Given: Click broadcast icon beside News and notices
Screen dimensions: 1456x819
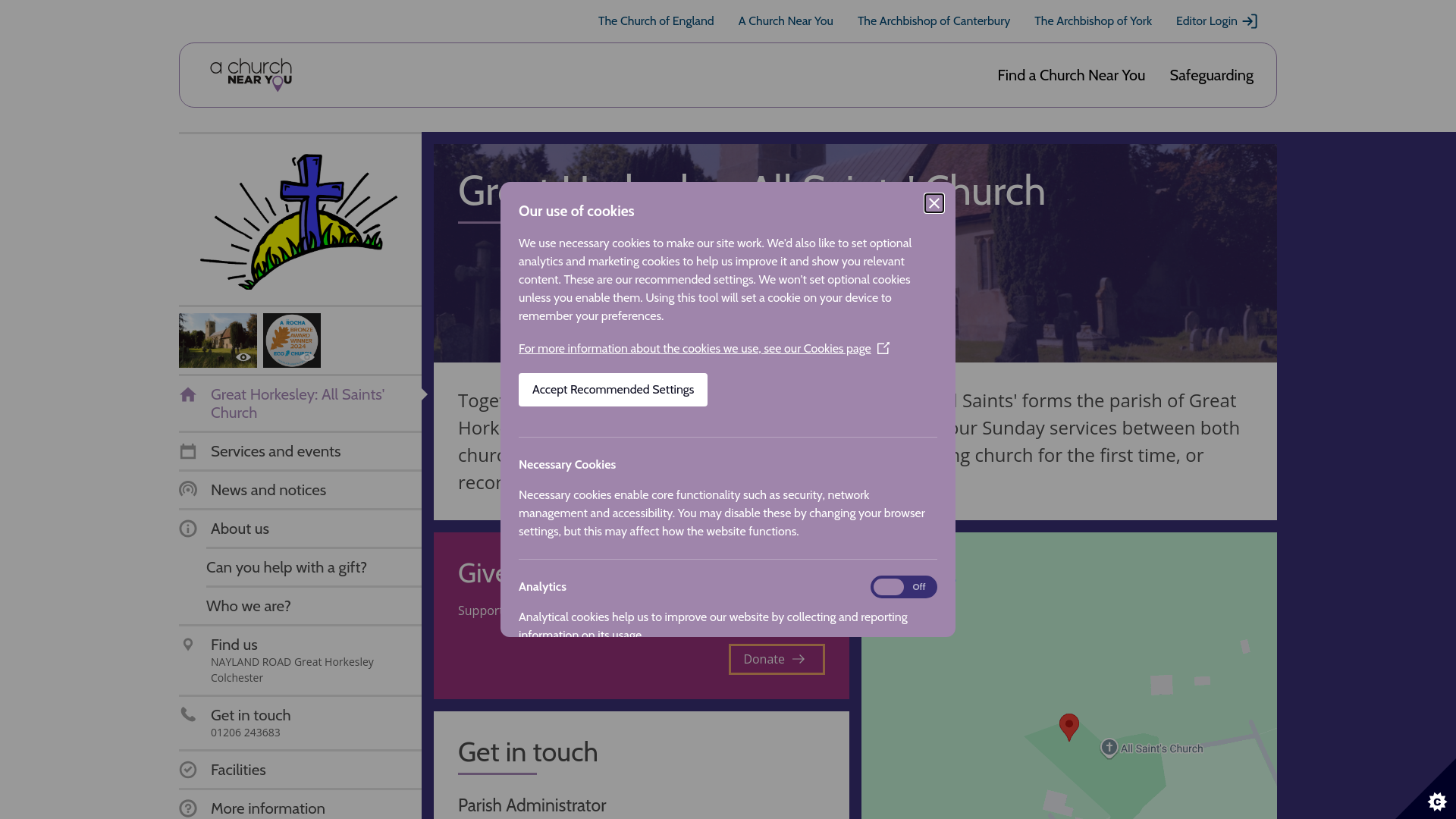Looking at the screenshot, I should (x=188, y=491).
